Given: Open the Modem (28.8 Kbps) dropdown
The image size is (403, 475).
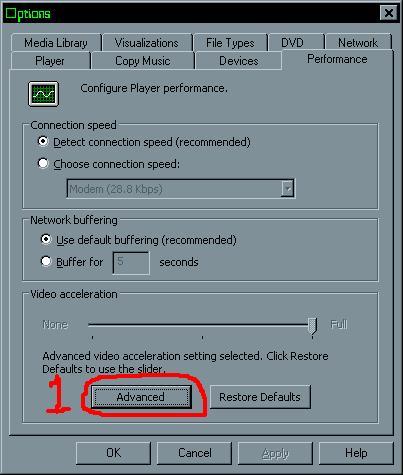Looking at the screenshot, I should tap(180, 189).
